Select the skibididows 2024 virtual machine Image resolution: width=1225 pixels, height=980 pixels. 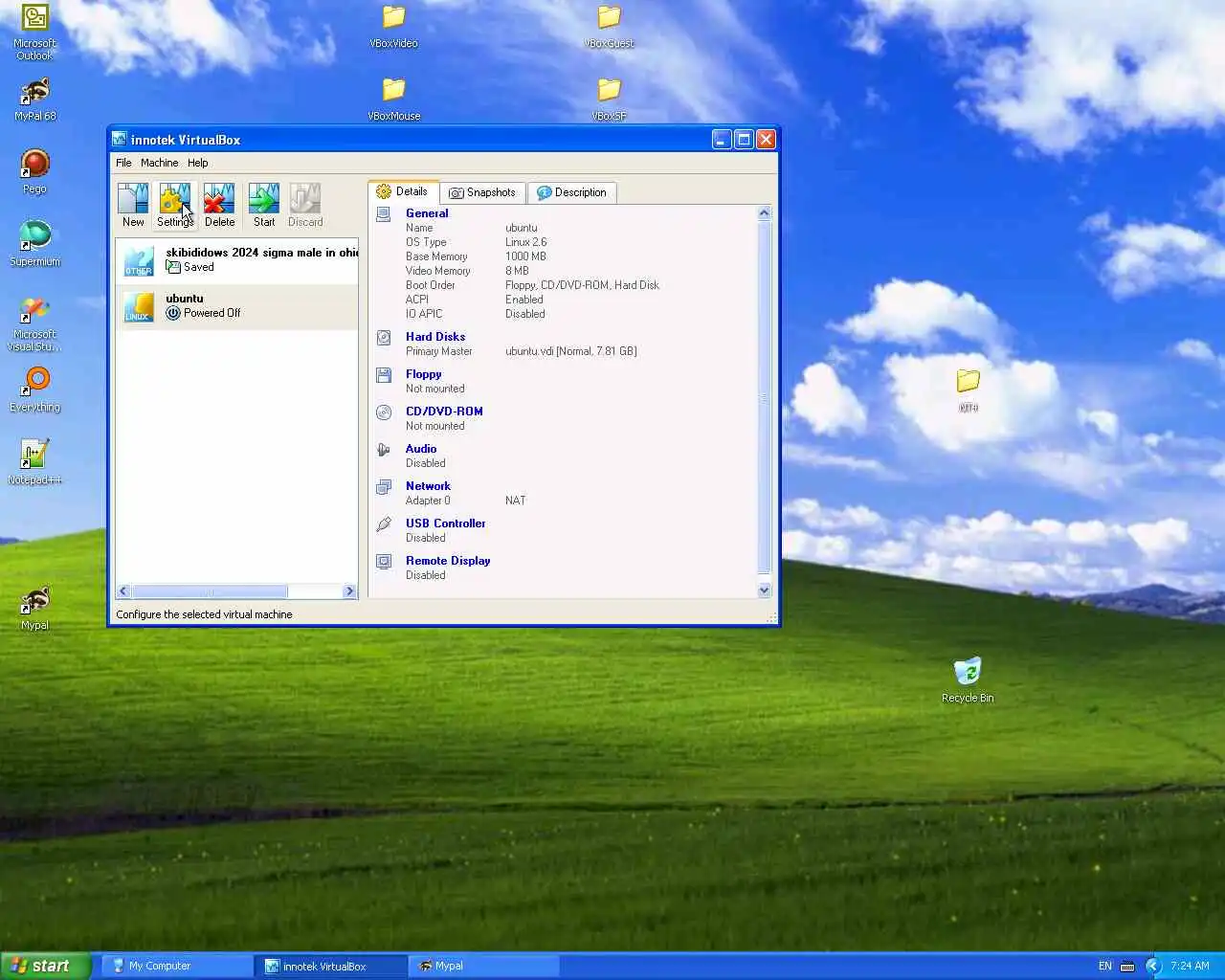coord(237,260)
